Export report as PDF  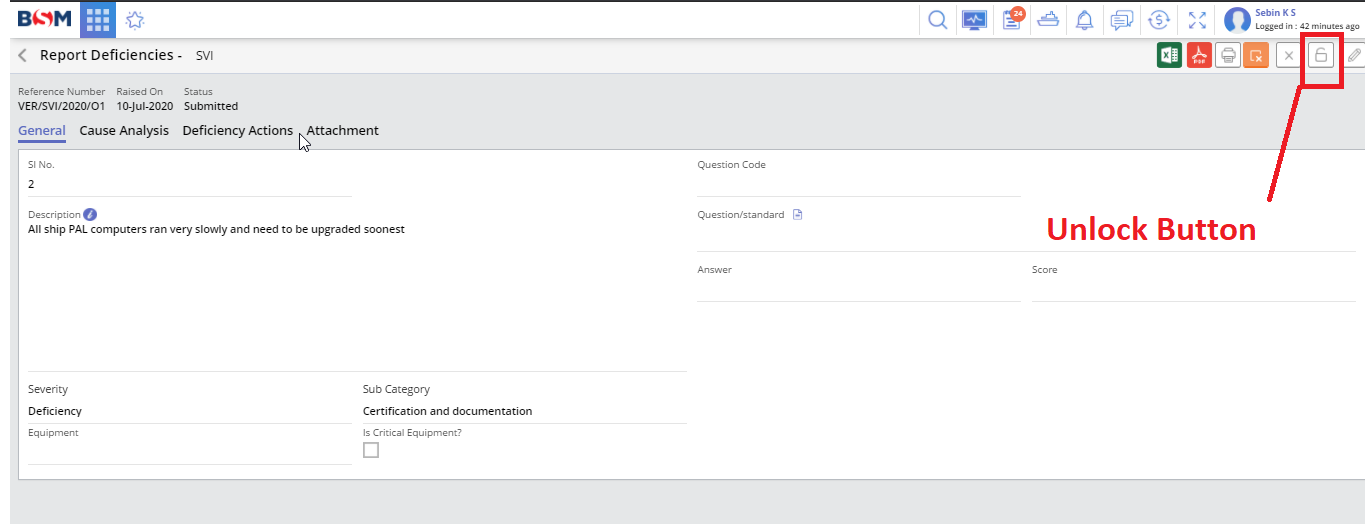coord(1198,56)
